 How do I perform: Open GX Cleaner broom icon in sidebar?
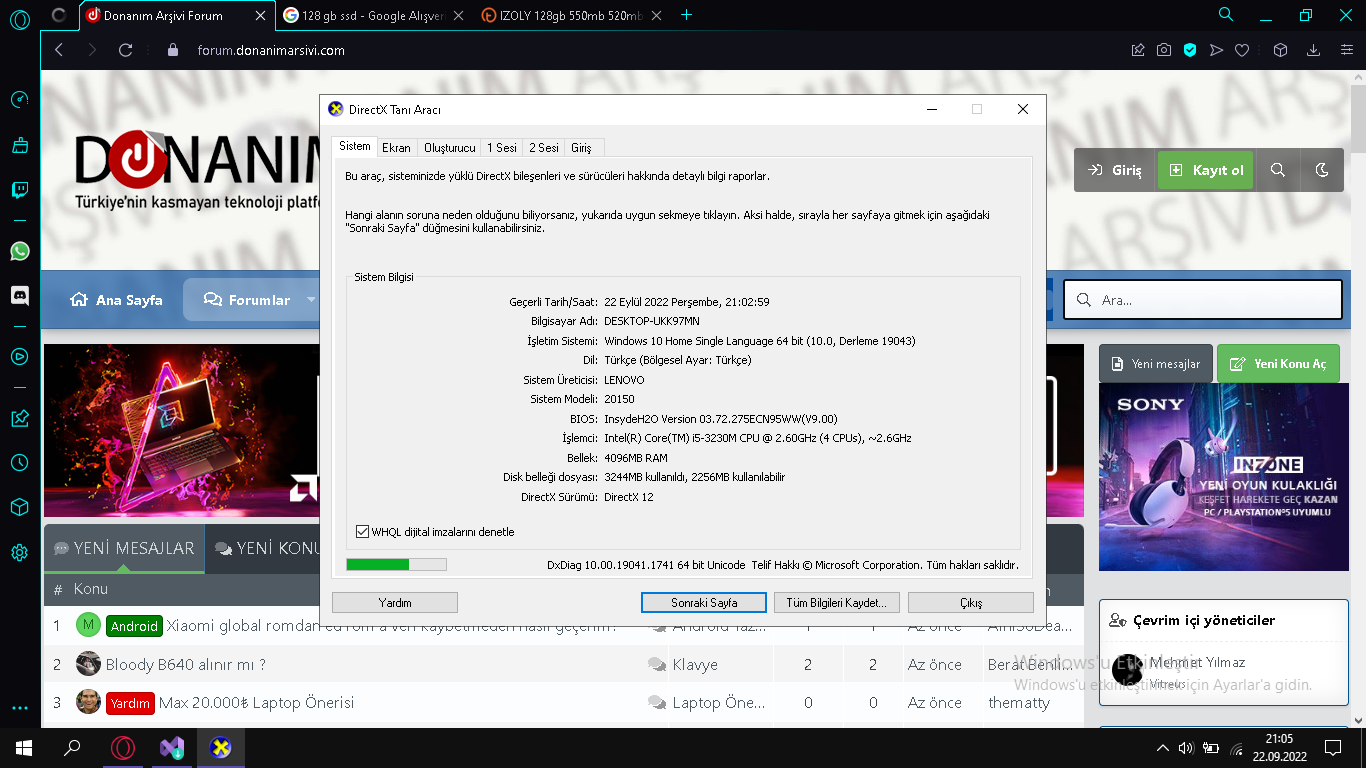20,145
